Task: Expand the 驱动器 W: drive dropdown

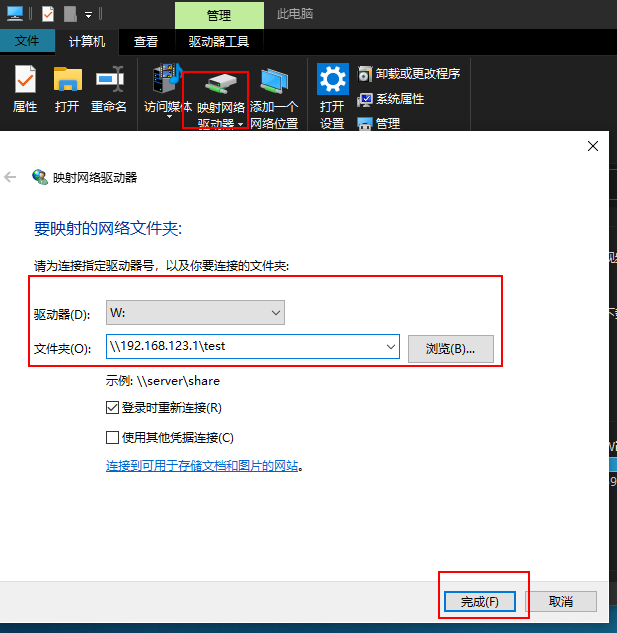Action: 275,313
